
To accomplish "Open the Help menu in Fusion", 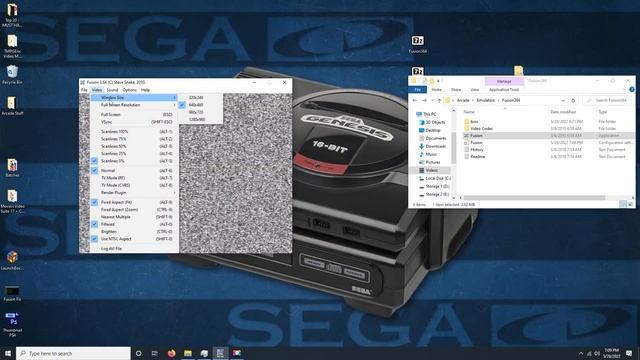I will click(x=145, y=90).
